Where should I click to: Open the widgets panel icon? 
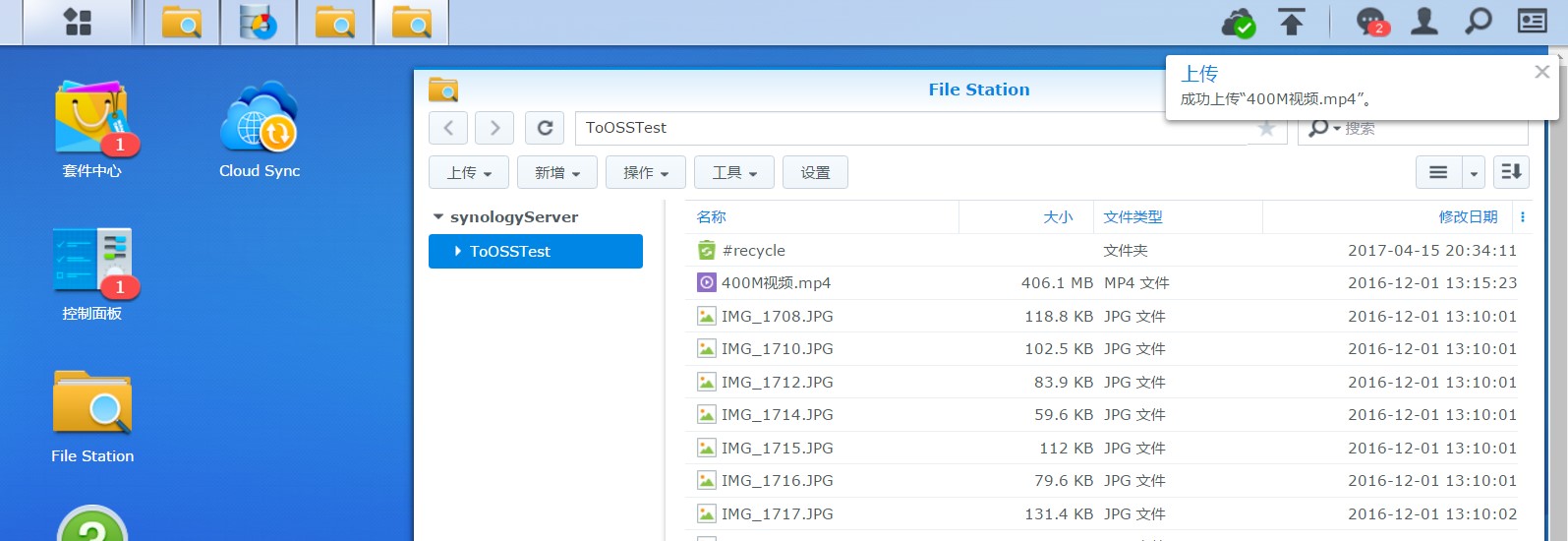(x=1532, y=21)
